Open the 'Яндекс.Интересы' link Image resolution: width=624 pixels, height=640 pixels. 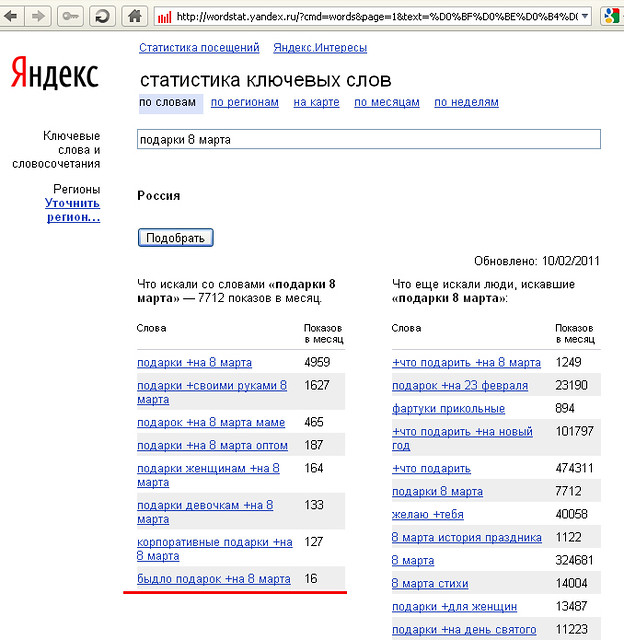(320, 48)
